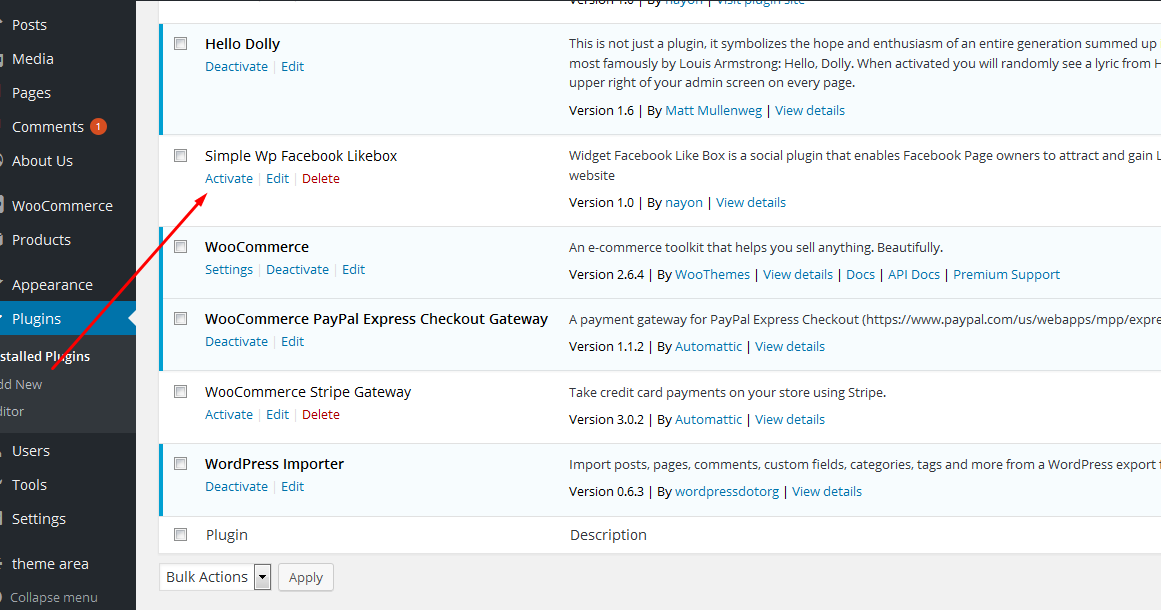1161x610 pixels.
Task: Click the Plugin column footer heading
Action: (x=227, y=534)
